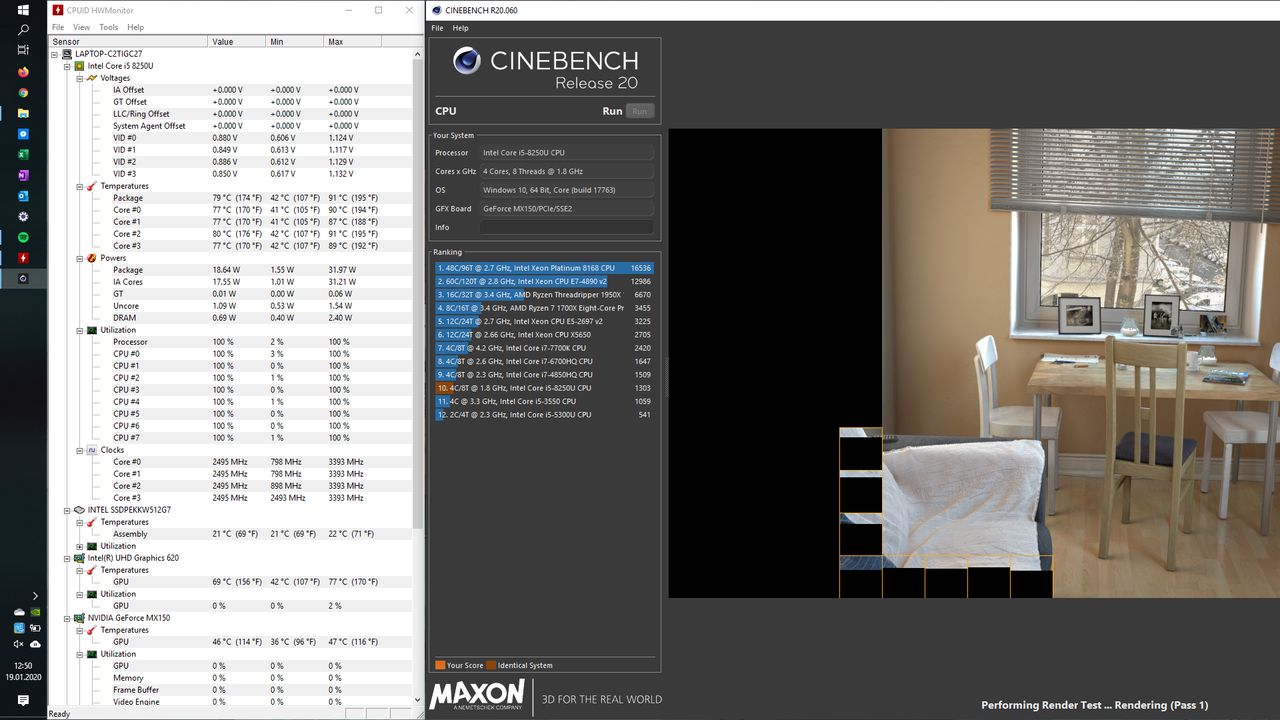
Task: Click the Intel Core i5 8250U chip icon
Action: click(x=79, y=66)
